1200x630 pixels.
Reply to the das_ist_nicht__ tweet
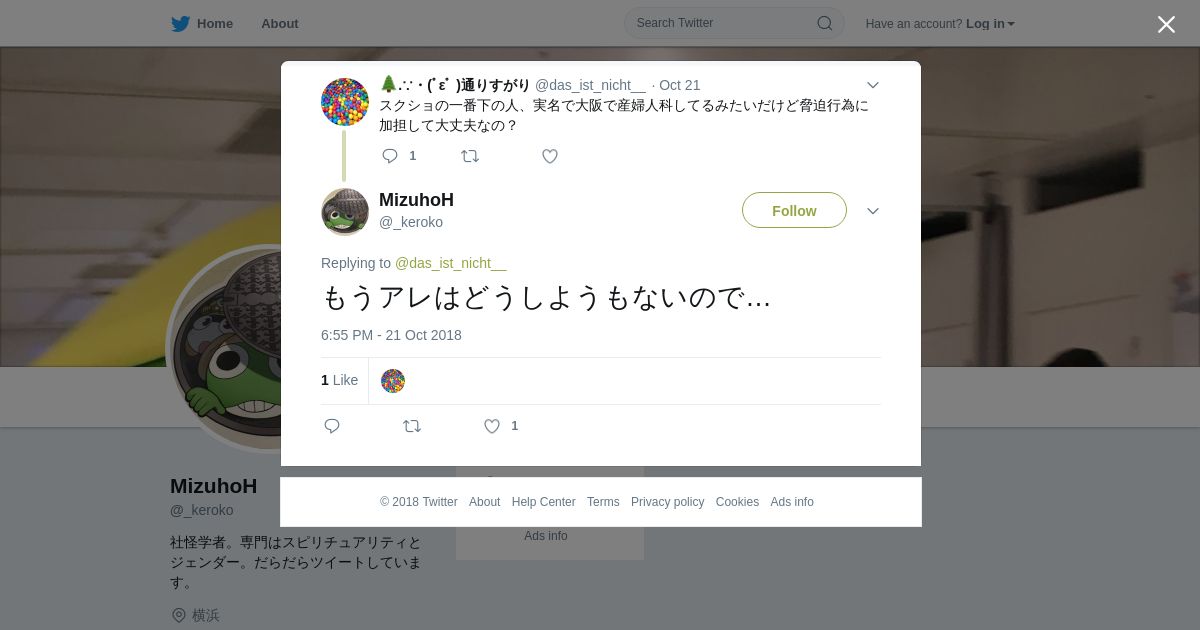point(390,156)
